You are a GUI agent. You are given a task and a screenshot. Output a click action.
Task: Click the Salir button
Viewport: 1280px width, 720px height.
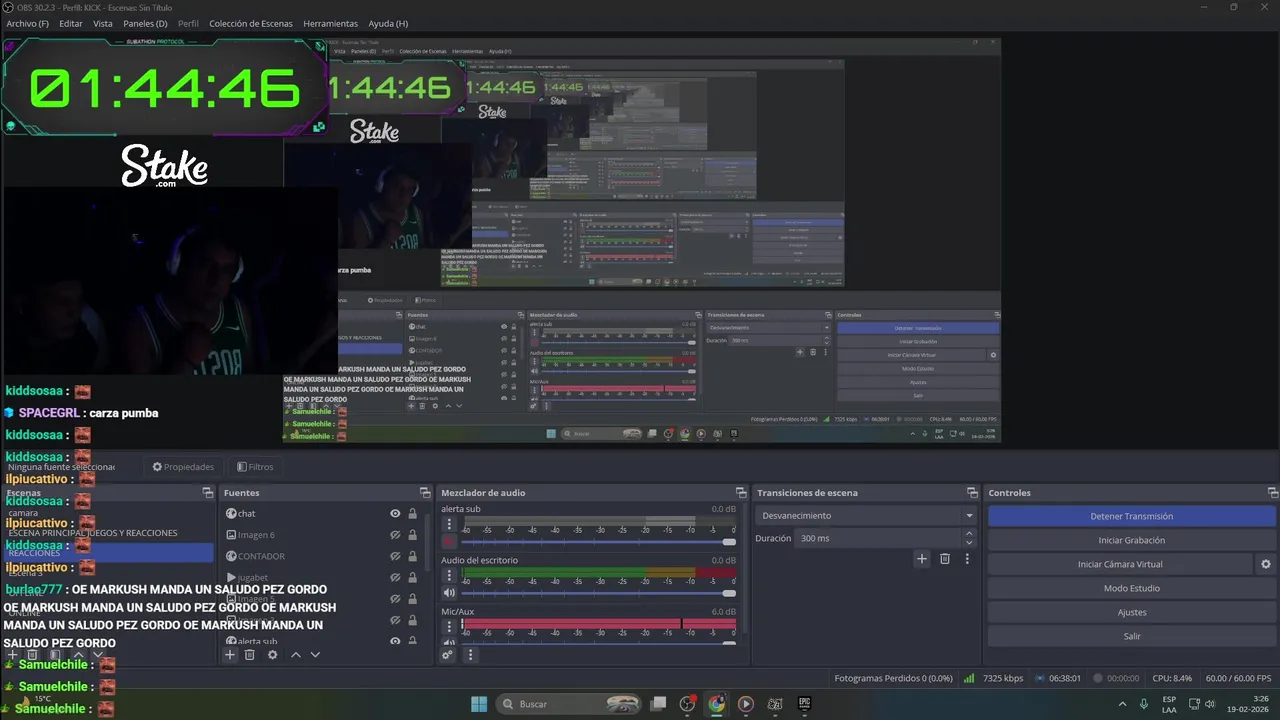tap(1132, 636)
